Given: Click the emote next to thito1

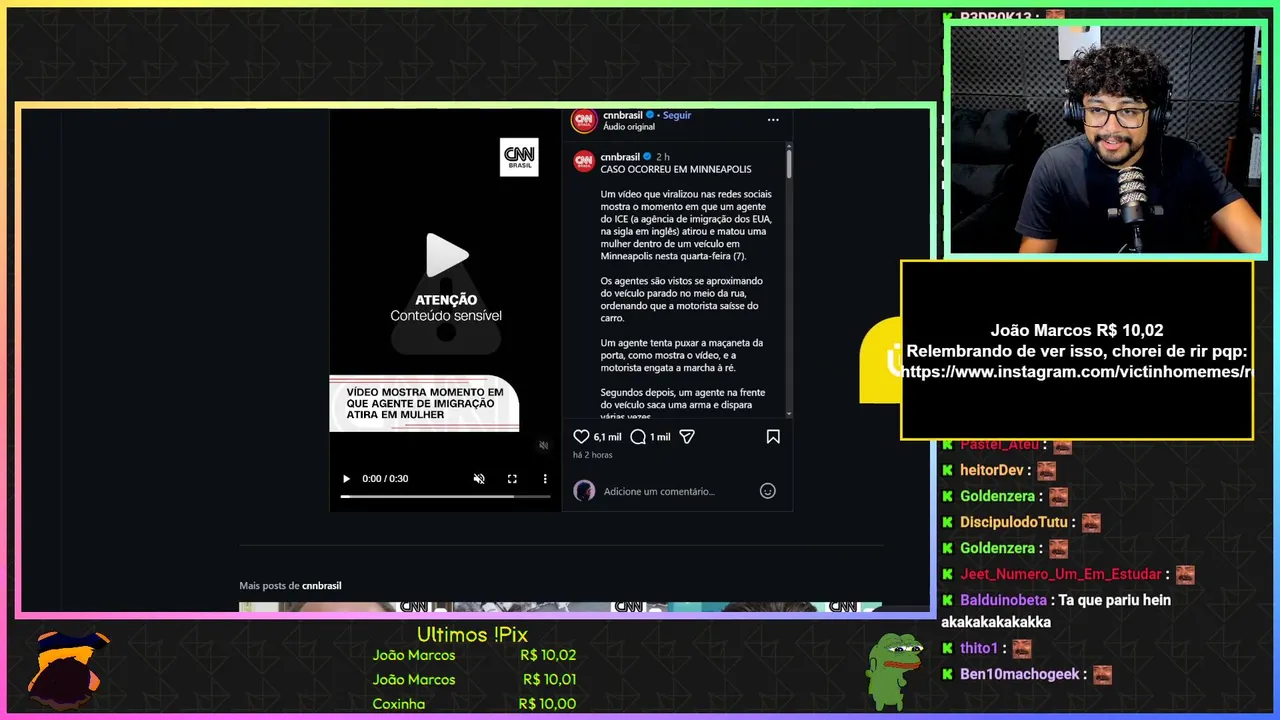Looking at the screenshot, I should [x=1021, y=649].
